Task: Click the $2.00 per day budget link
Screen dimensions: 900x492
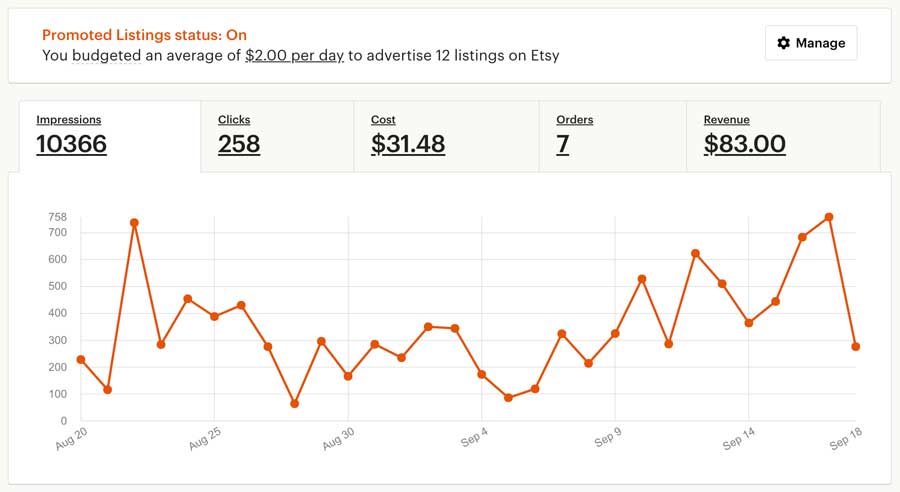Action: tap(294, 56)
